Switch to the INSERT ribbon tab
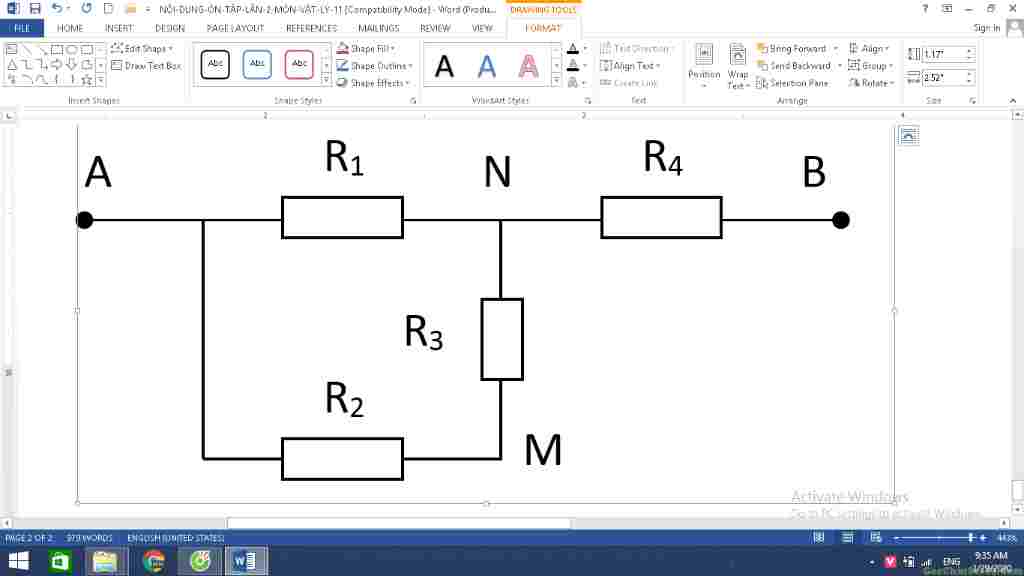The height and width of the screenshot is (576, 1024). tap(118, 28)
